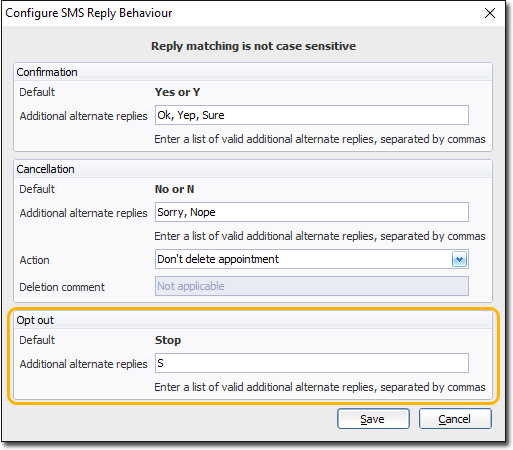Focus the Confirmation alternate replies field

click(312, 115)
